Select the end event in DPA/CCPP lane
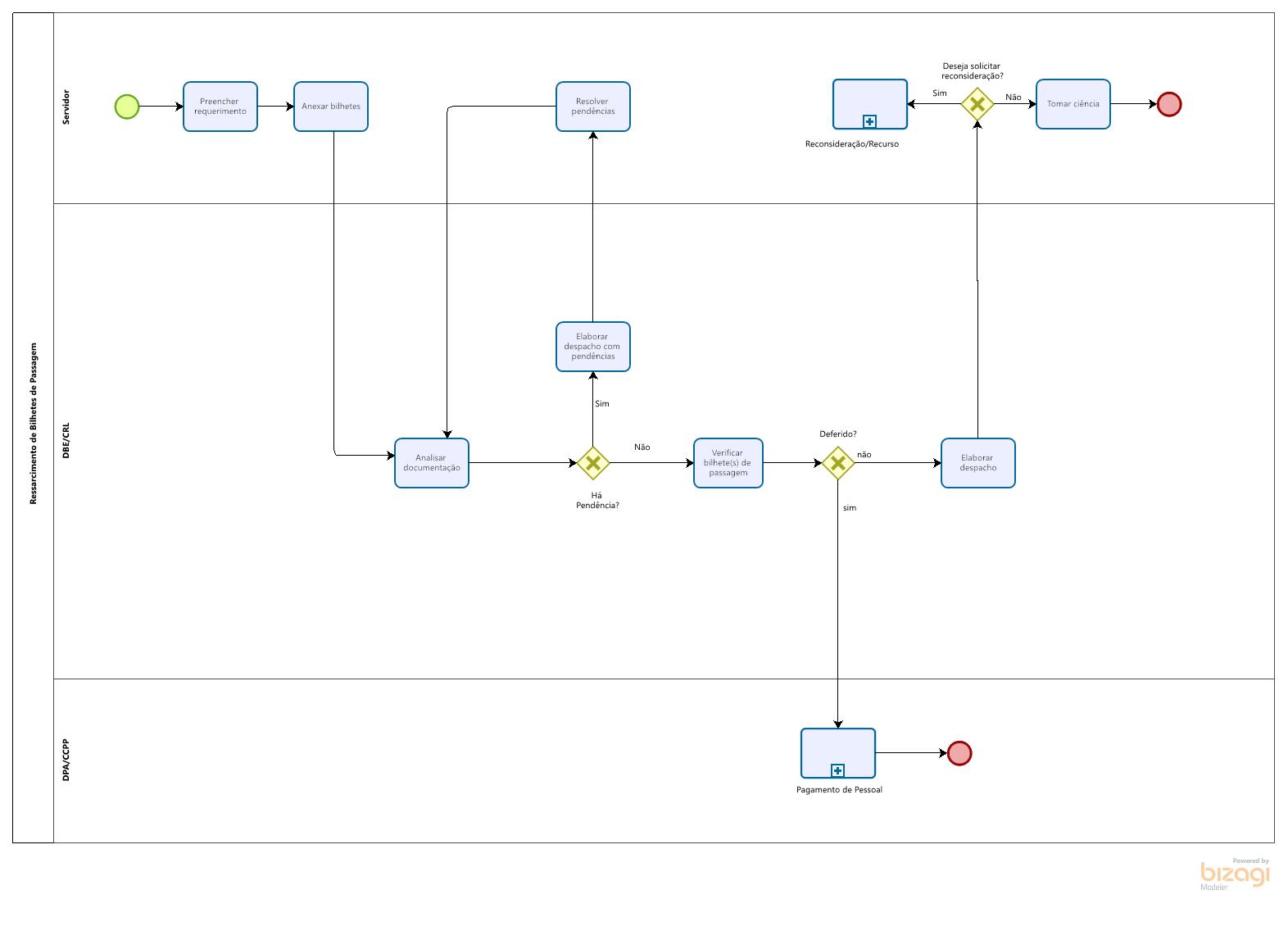The image size is (1288, 949). (x=959, y=753)
